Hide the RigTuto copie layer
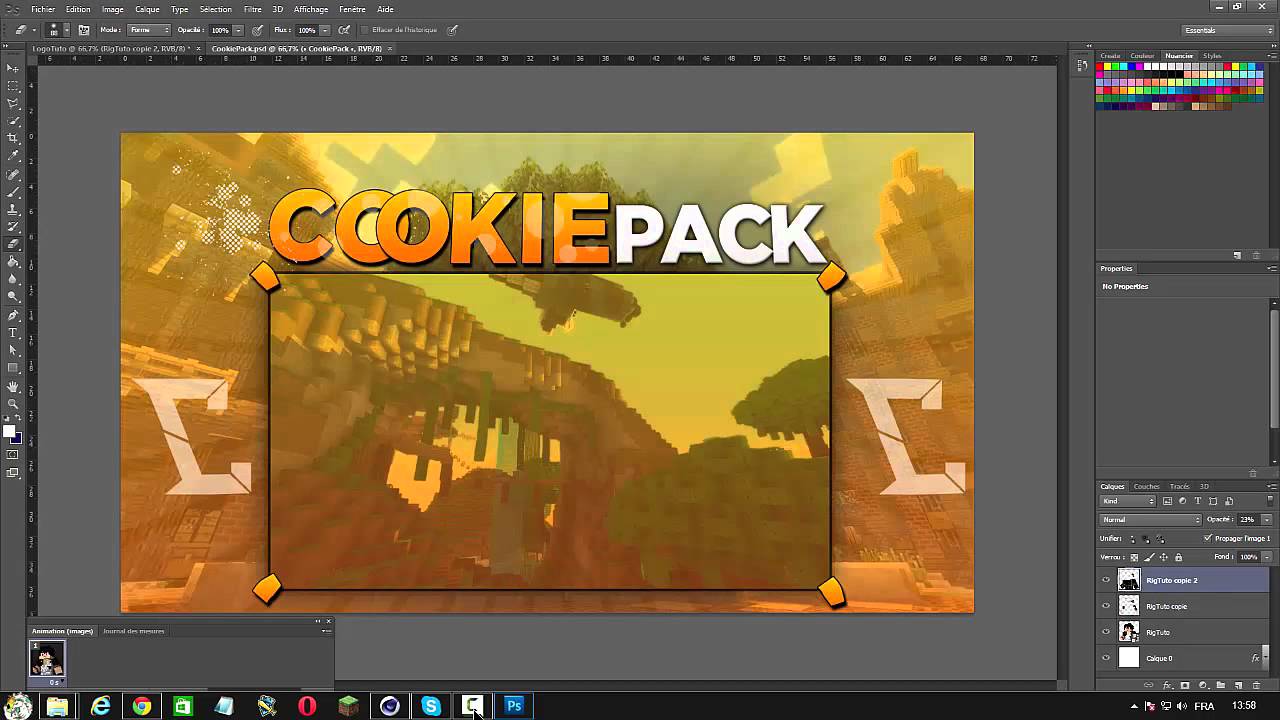The height and width of the screenshot is (720, 1280). pyautogui.click(x=1106, y=606)
